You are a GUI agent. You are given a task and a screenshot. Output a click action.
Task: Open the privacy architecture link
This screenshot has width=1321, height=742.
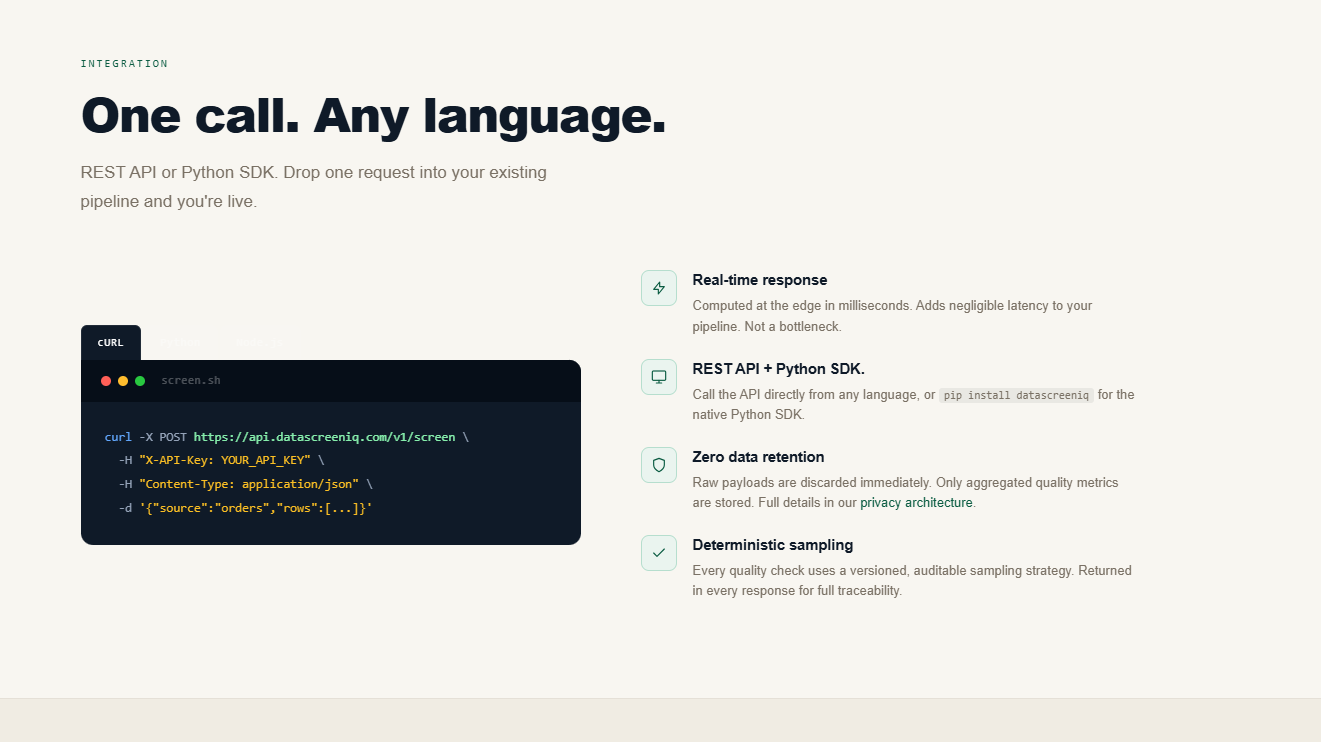(916, 503)
